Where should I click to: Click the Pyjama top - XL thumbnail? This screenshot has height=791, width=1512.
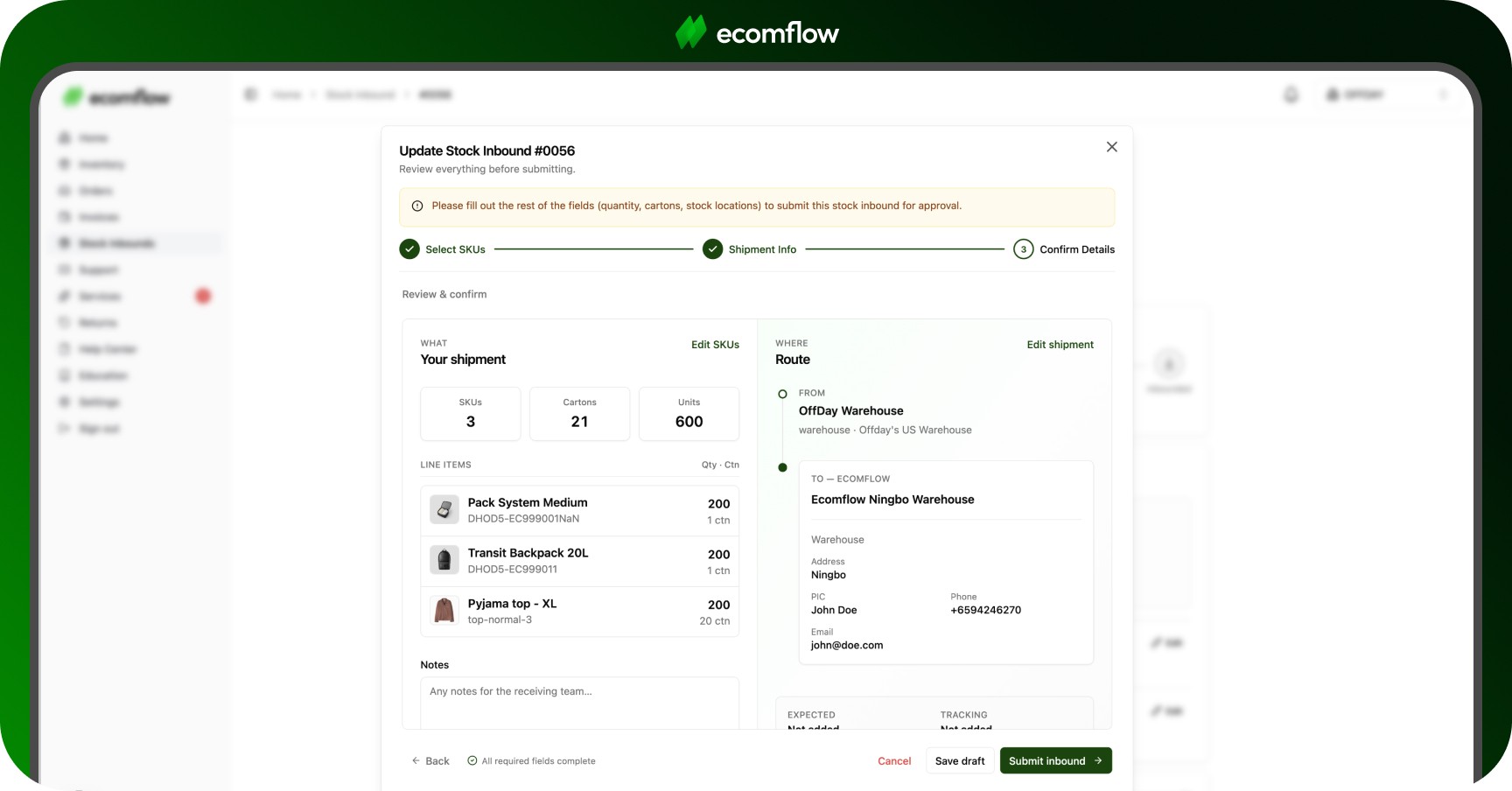tap(444, 611)
